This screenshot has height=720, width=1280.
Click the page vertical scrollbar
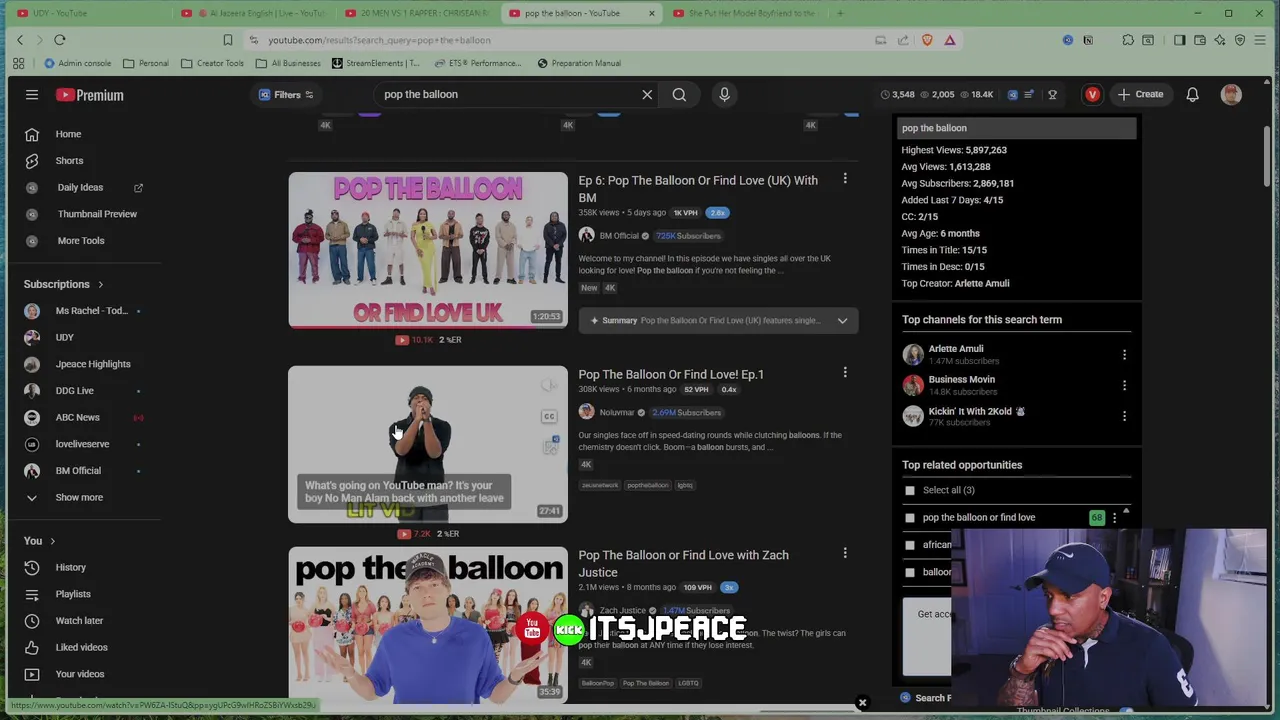pyautogui.click(x=1266, y=156)
